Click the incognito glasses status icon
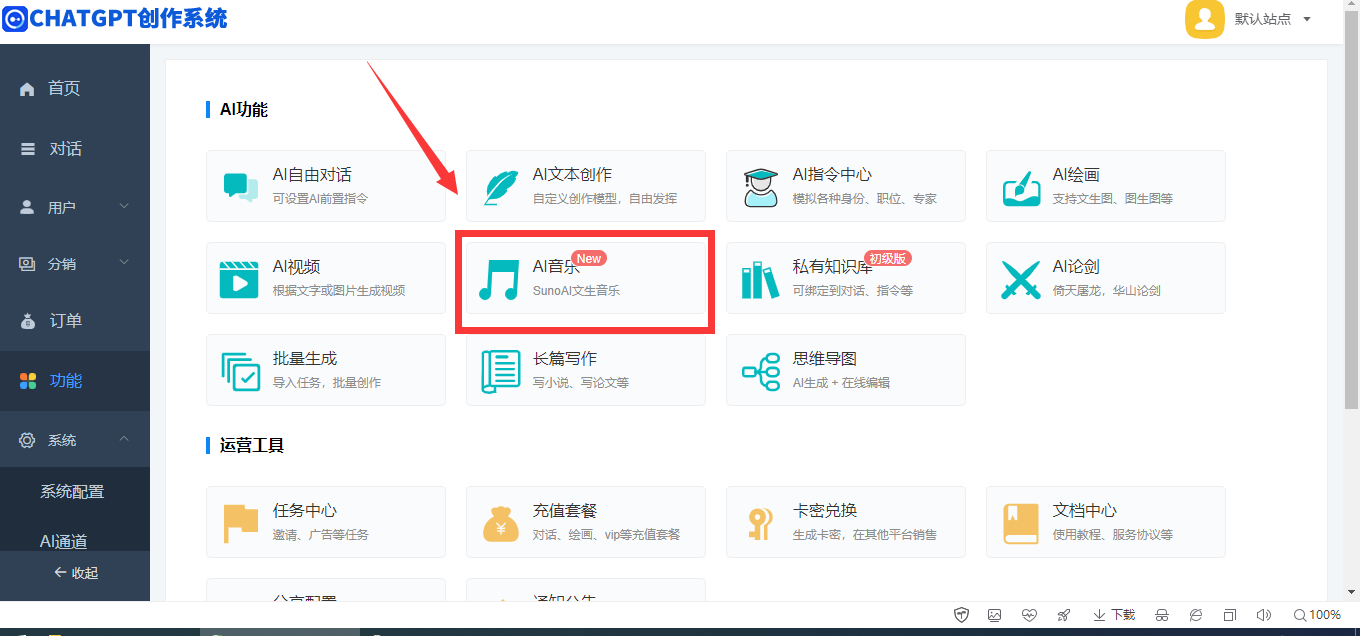Image resolution: width=1360 pixels, height=636 pixels. [x=1162, y=615]
